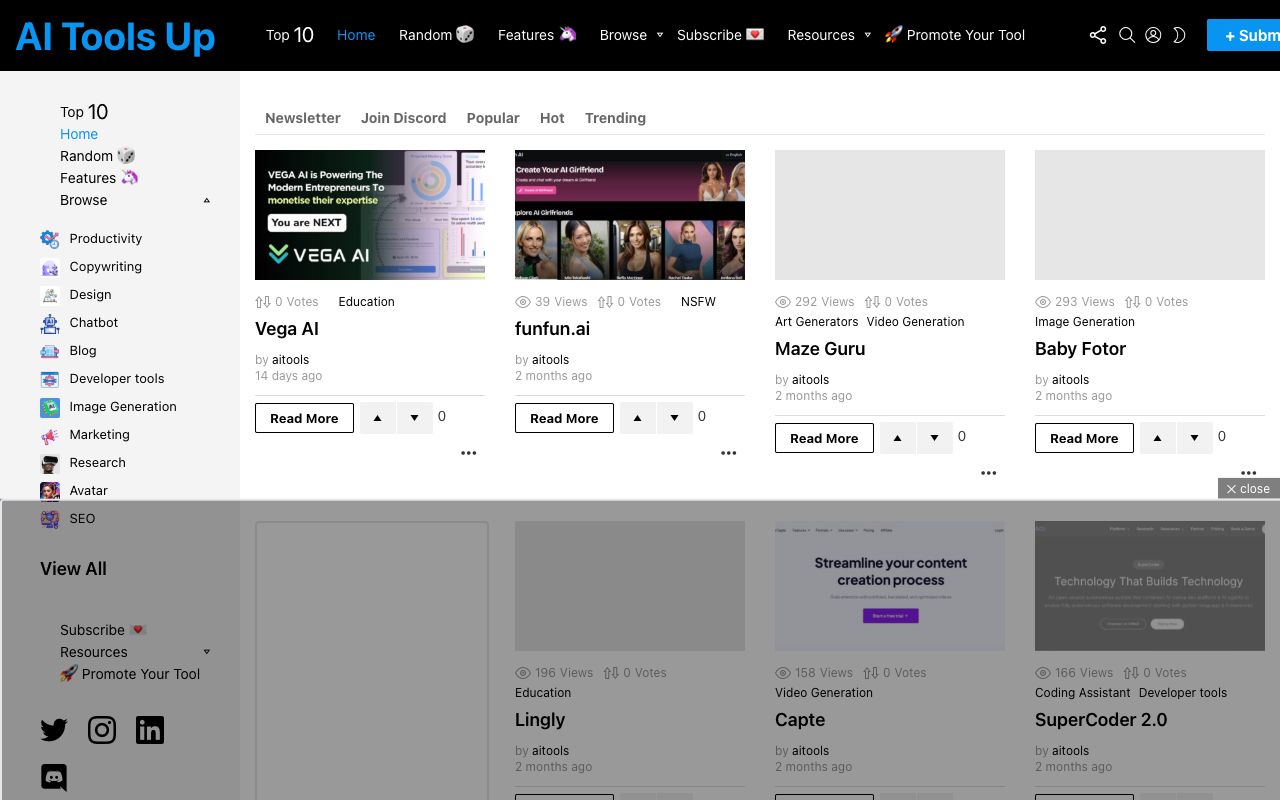This screenshot has width=1280, height=800.
Task: Go to Top 10 in top navigation
Action: coord(290,35)
